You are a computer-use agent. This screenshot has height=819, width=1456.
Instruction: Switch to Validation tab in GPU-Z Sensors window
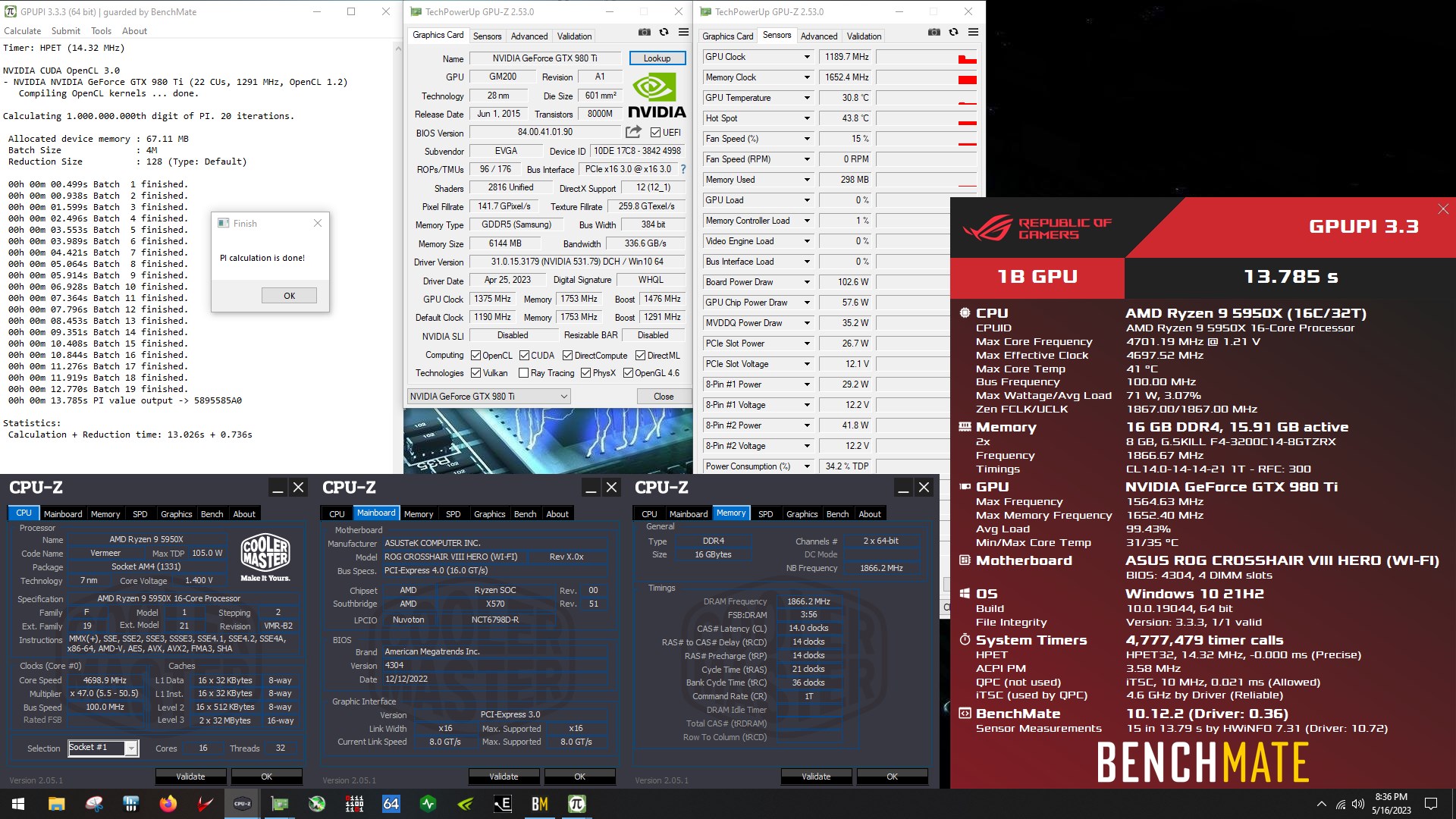pos(864,36)
